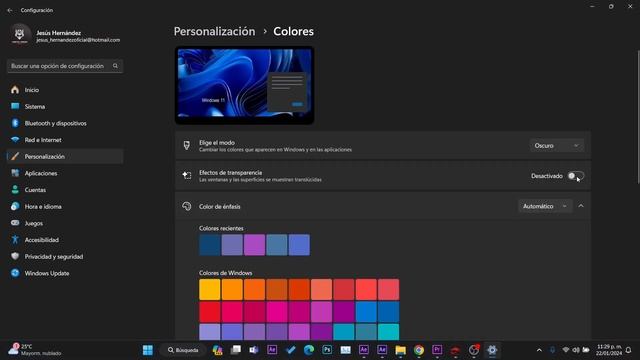The width and height of the screenshot is (640, 360).
Task: Click the Windows 11 theme preview image
Action: click(x=244, y=85)
